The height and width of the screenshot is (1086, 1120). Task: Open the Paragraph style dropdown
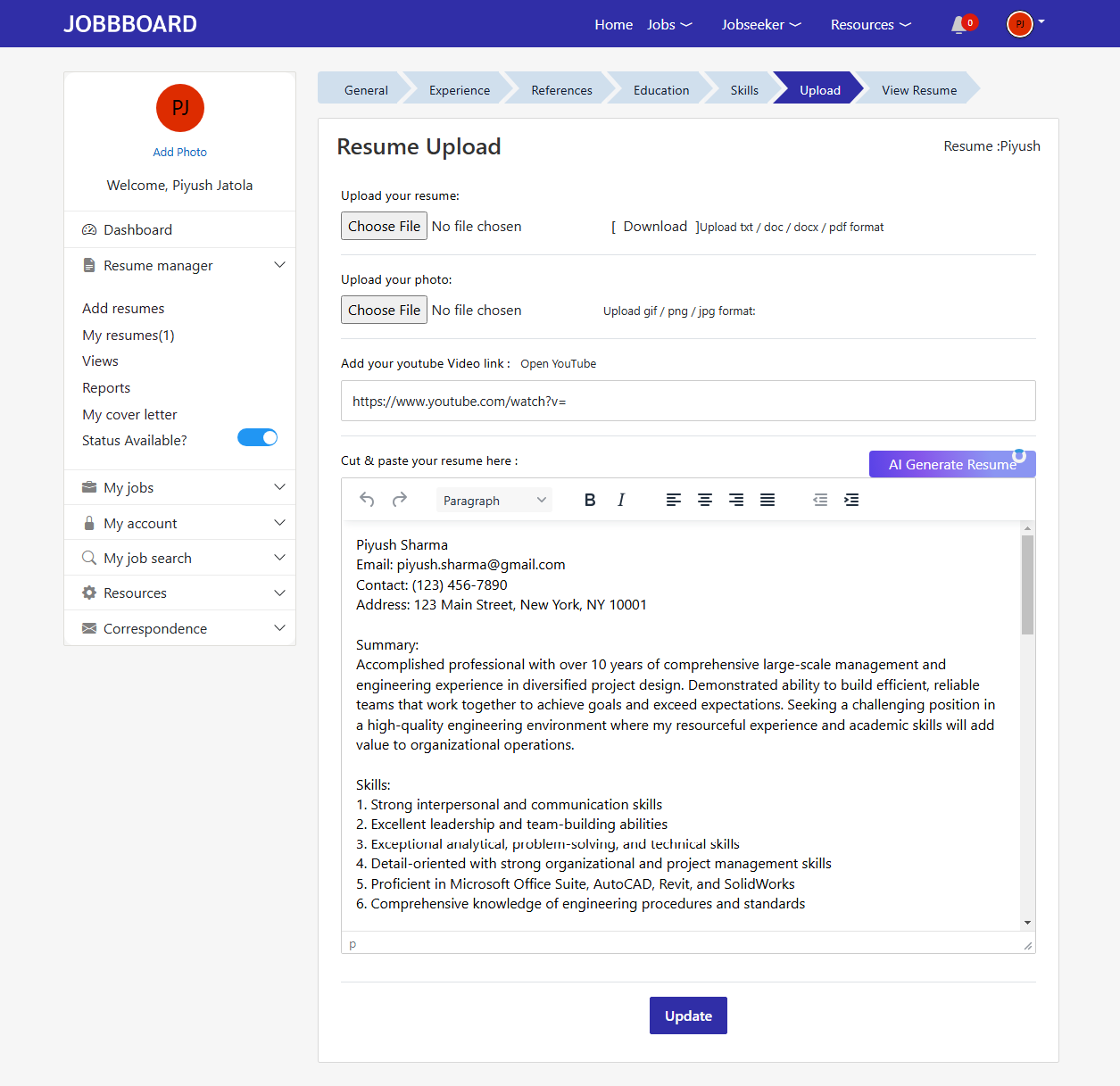[x=494, y=500]
